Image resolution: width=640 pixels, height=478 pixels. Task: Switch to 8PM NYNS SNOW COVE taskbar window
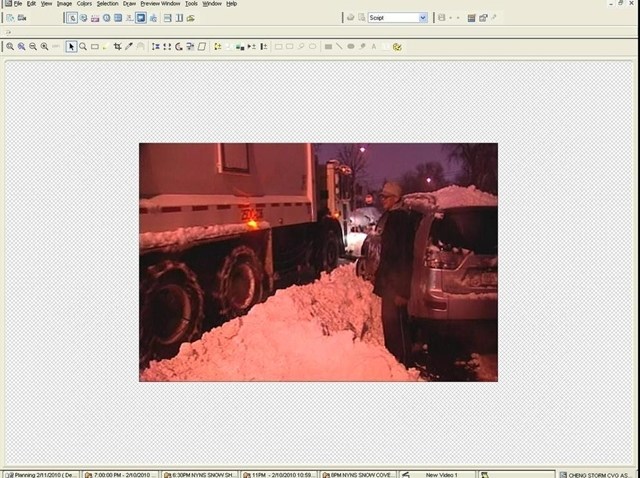(358, 475)
